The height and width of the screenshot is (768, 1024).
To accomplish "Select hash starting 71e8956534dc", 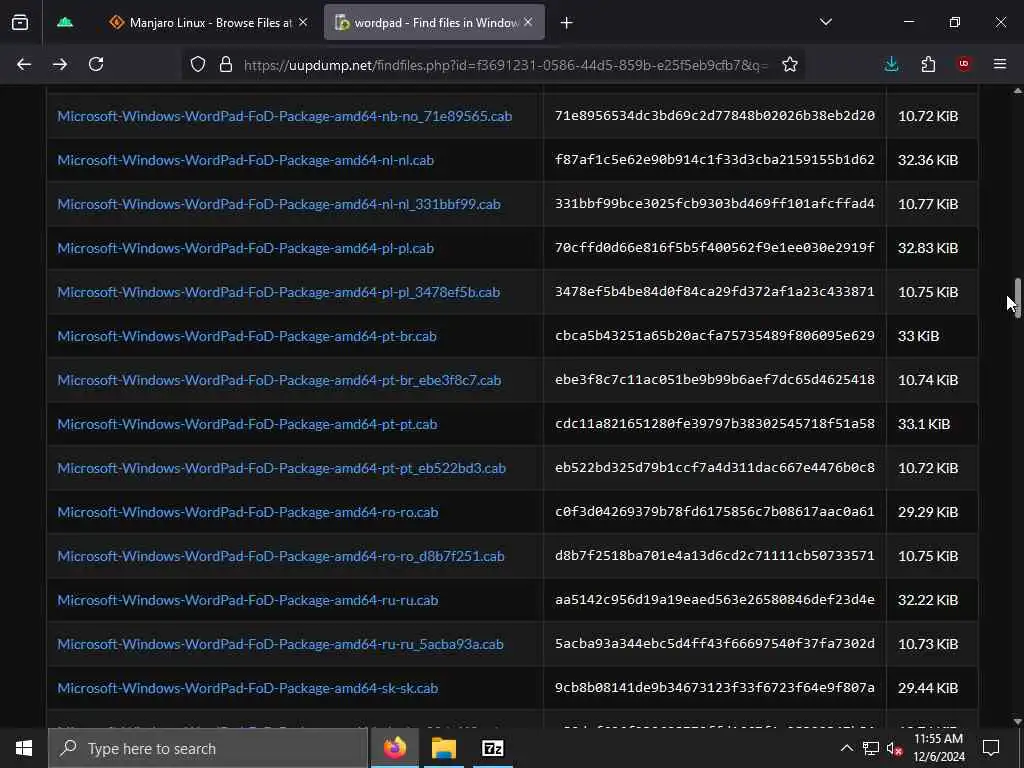I will [x=714, y=116].
